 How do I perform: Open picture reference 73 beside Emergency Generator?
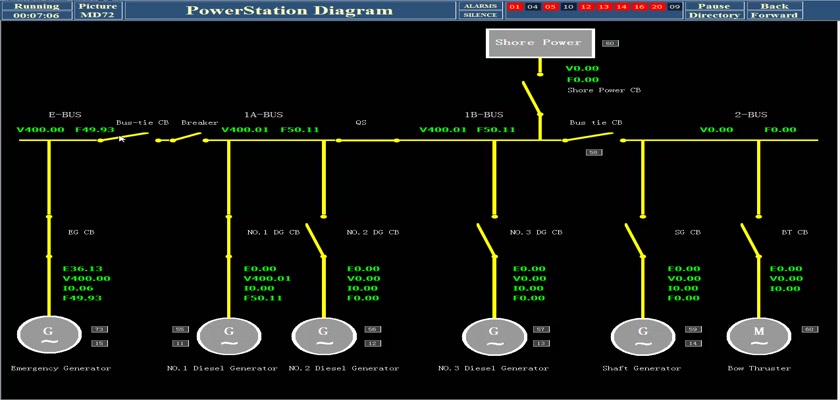pyautogui.click(x=99, y=329)
